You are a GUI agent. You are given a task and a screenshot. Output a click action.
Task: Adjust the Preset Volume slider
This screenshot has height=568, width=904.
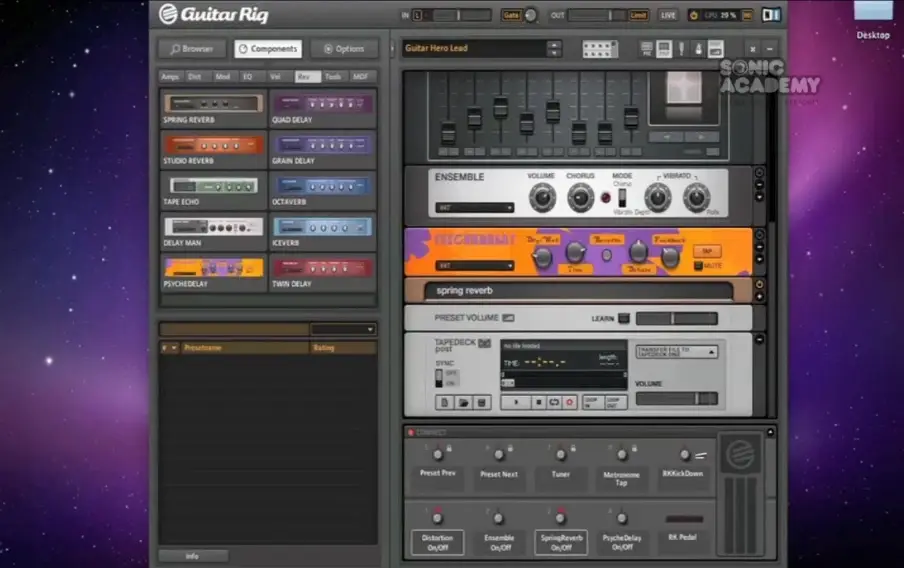point(676,318)
